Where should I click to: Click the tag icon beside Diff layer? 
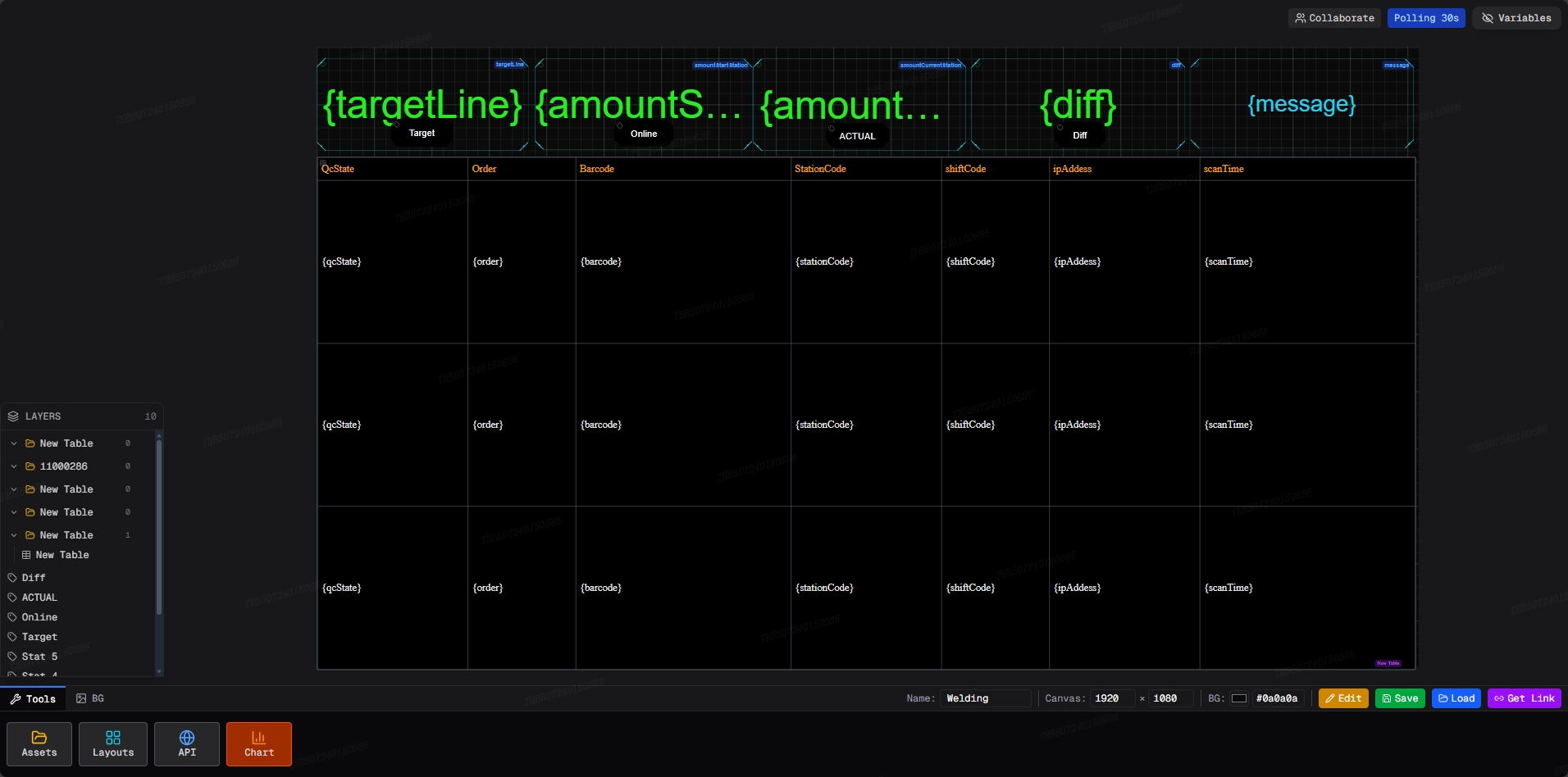pos(12,578)
